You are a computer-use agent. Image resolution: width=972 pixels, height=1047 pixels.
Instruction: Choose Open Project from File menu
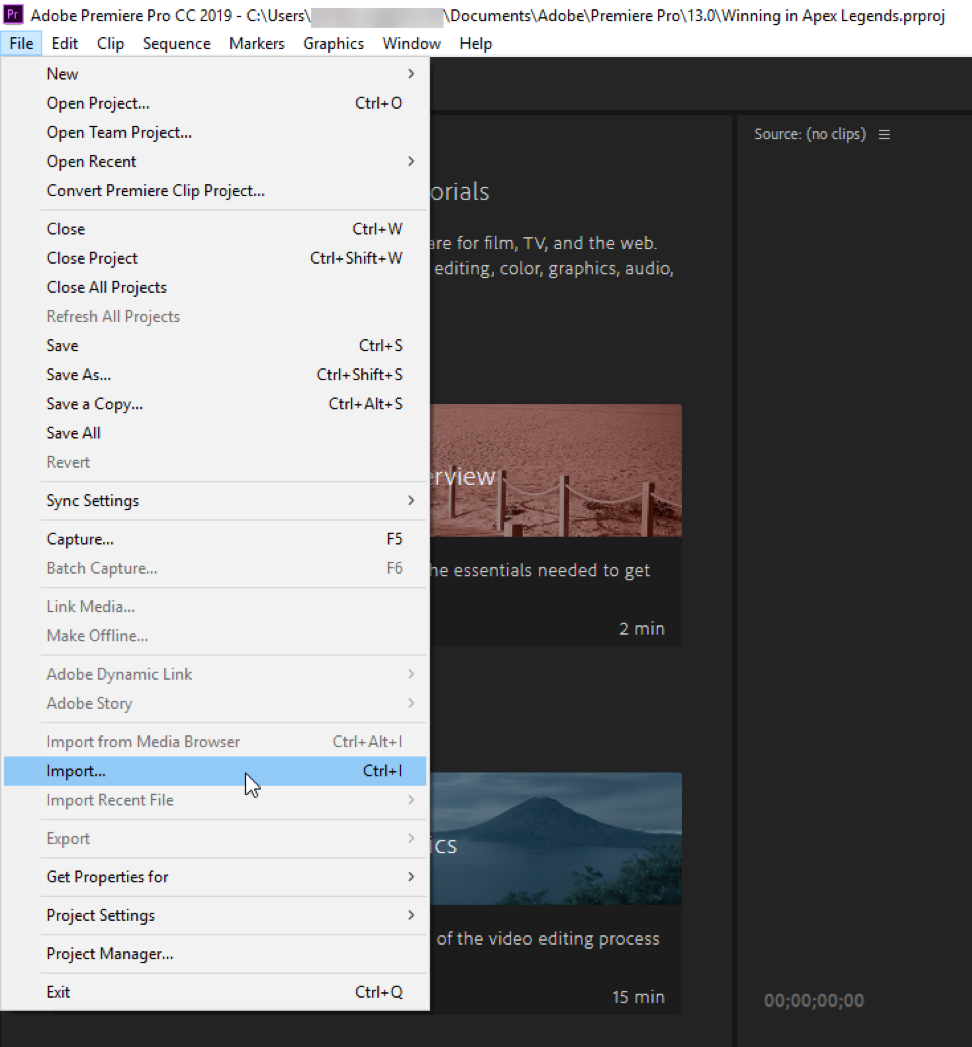tap(98, 103)
